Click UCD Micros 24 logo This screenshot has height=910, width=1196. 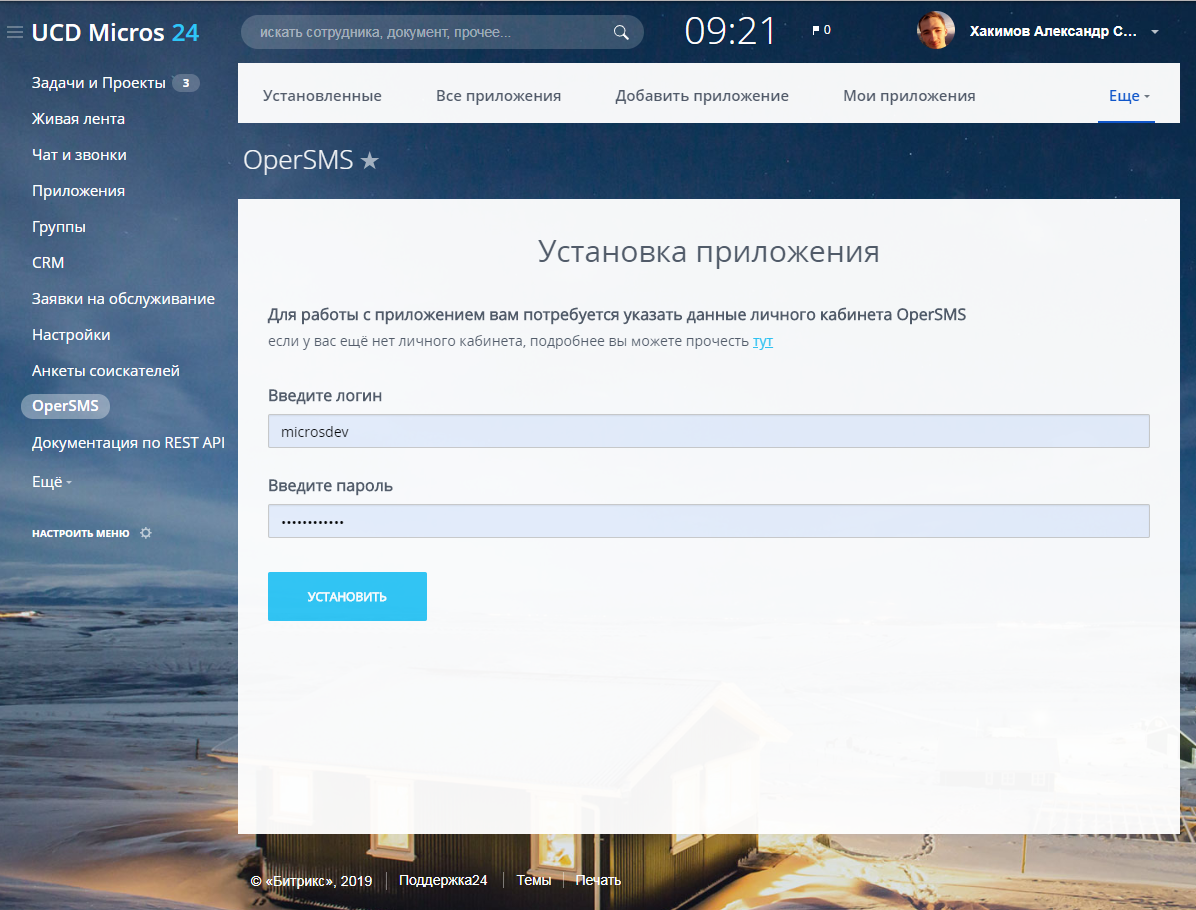pos(115,32)
